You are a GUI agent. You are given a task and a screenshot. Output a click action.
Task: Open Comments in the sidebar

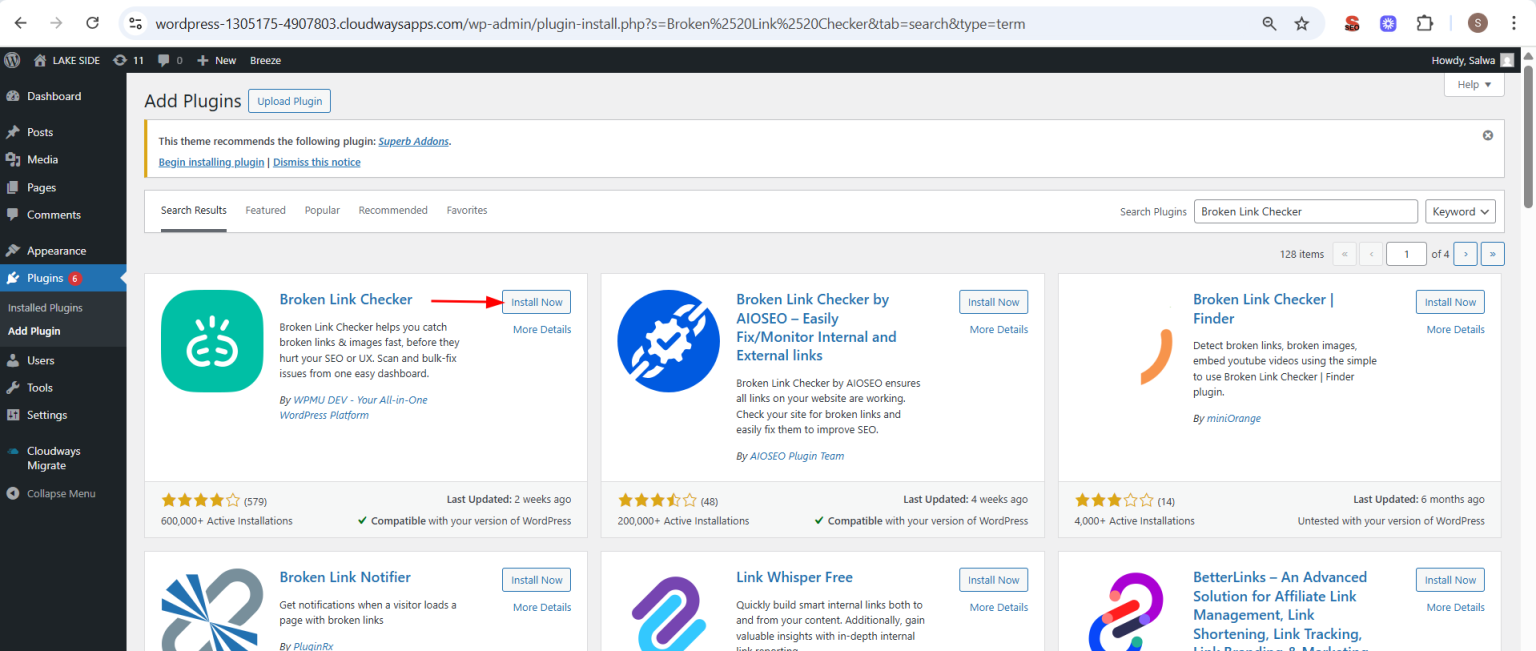point(63,214)
